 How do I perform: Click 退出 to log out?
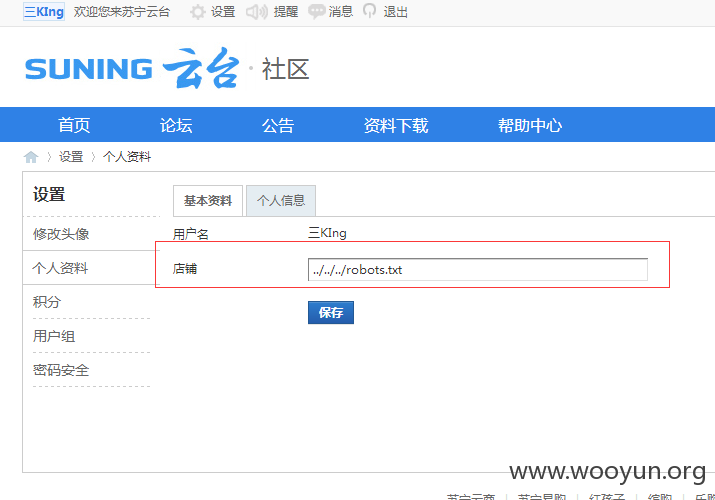(x=395, y=12)
